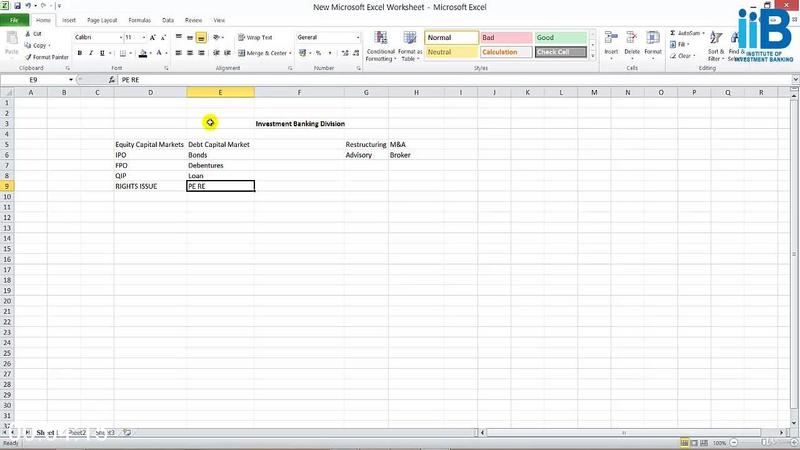Delete cells using the Delete icon

click(x=632, y=45)
